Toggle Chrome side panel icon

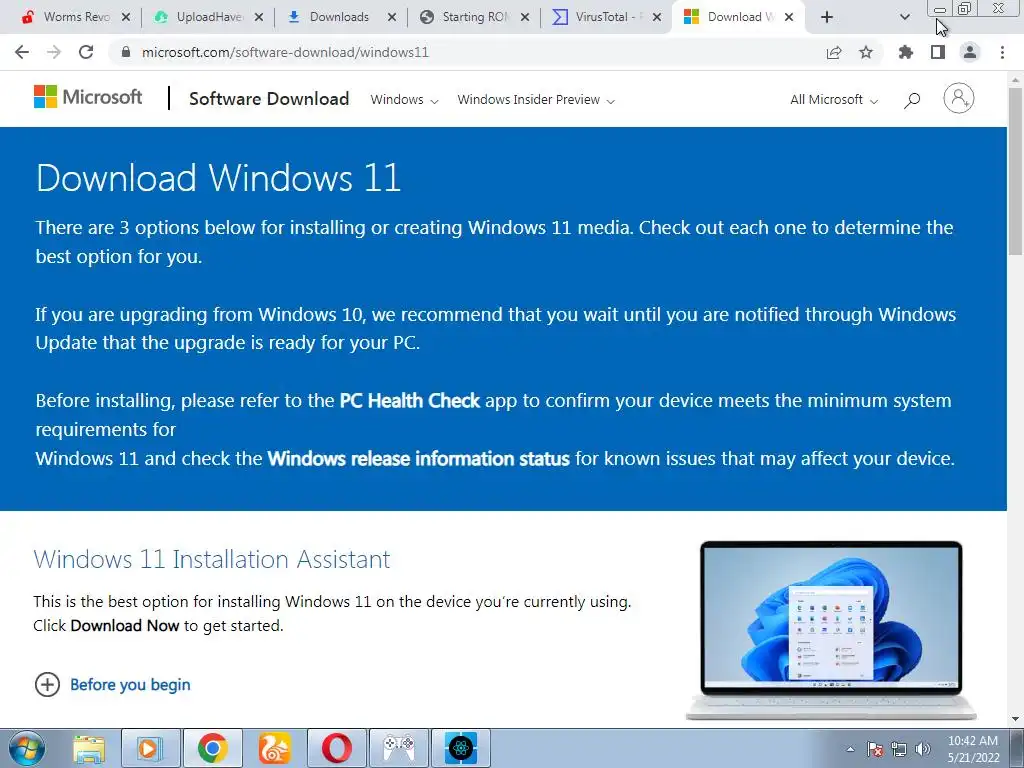[x=938, y=52]
